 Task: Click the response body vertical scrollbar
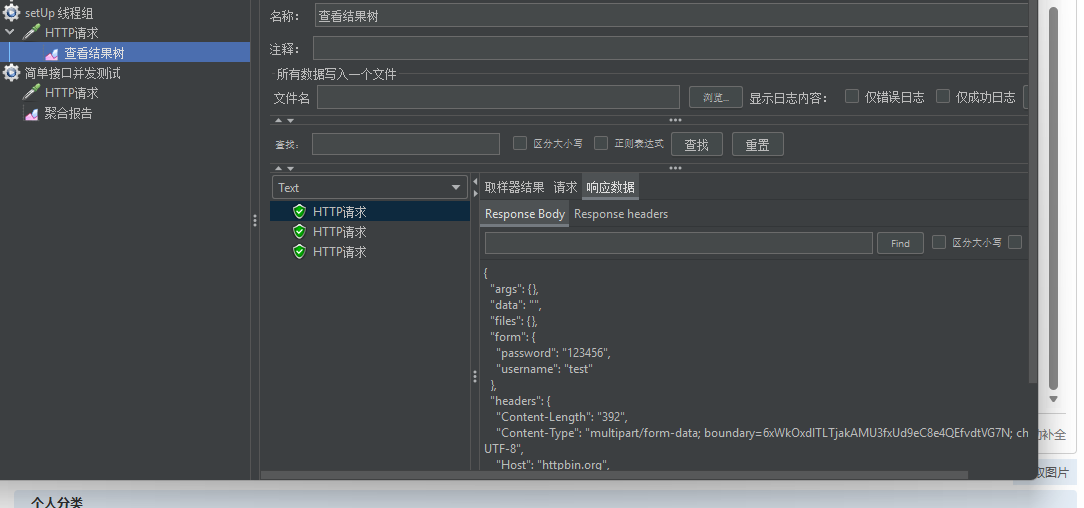(1033, 191)
